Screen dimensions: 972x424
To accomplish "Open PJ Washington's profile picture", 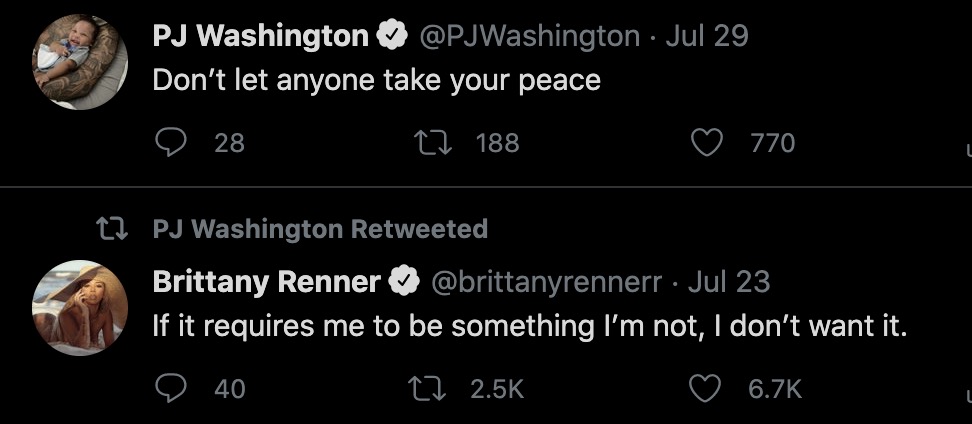I will coord(80,62).
